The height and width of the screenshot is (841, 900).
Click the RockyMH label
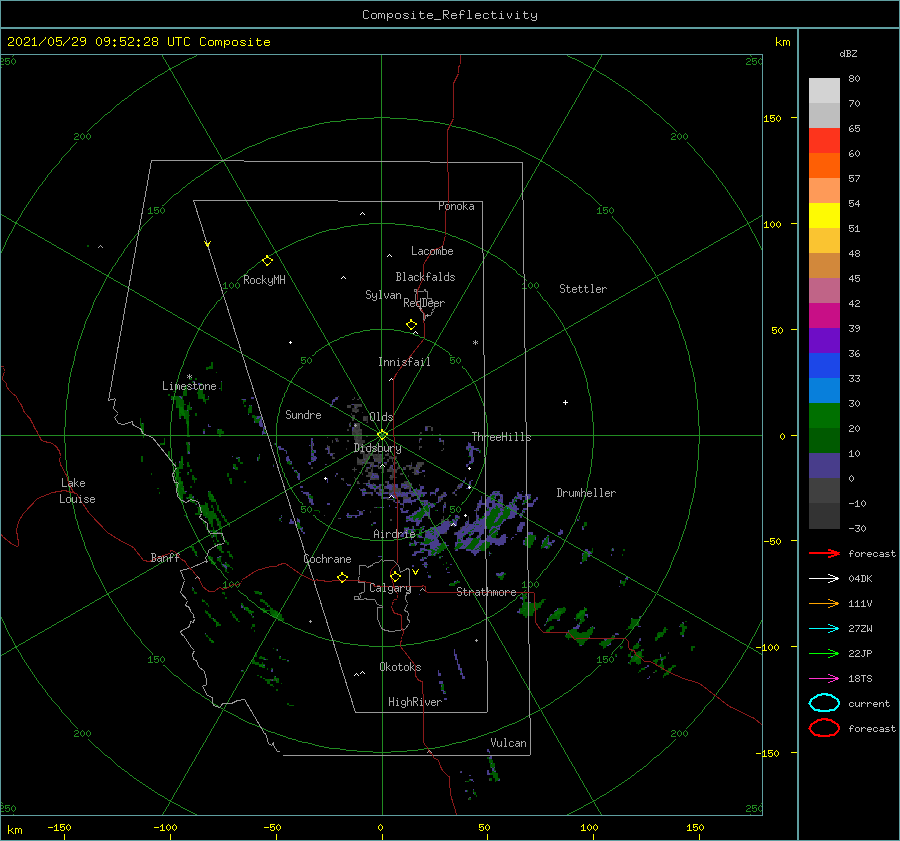click(264, 280)
